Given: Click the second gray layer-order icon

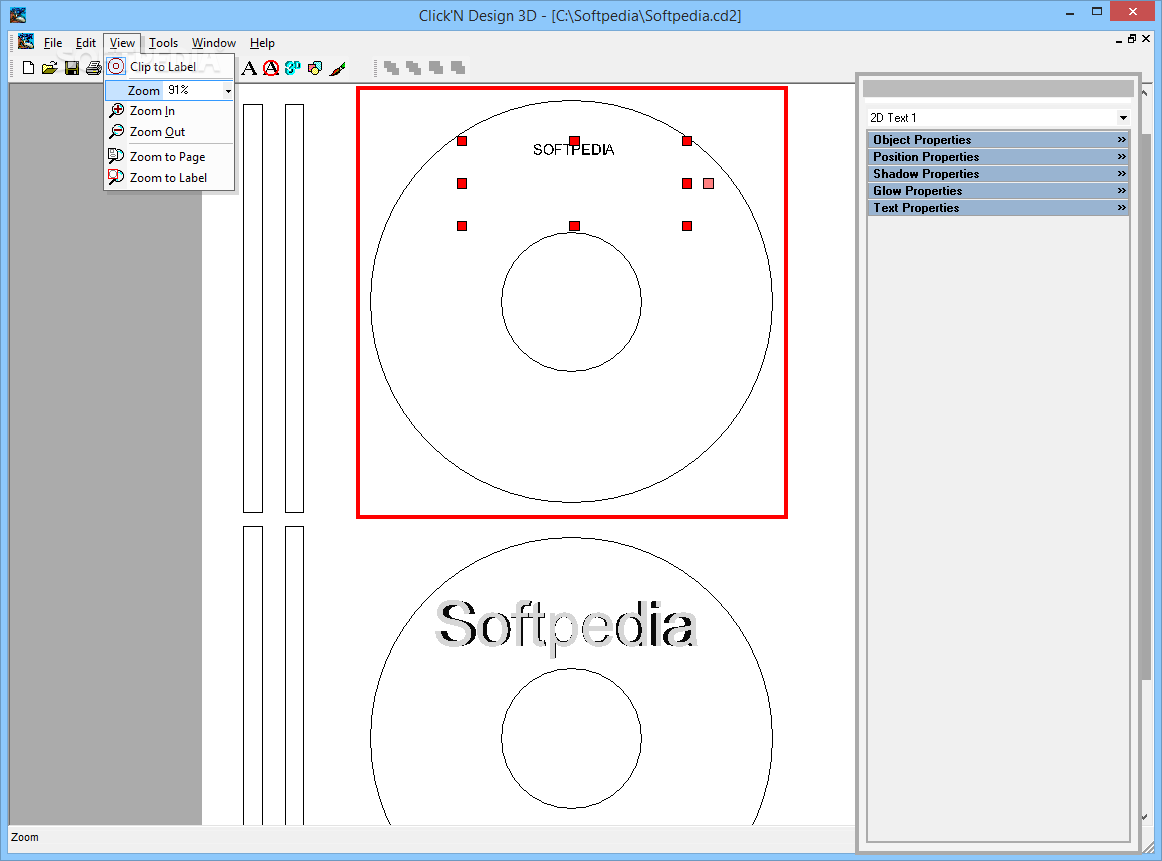Looking at the screenshot, I should (x=414, y=68).
